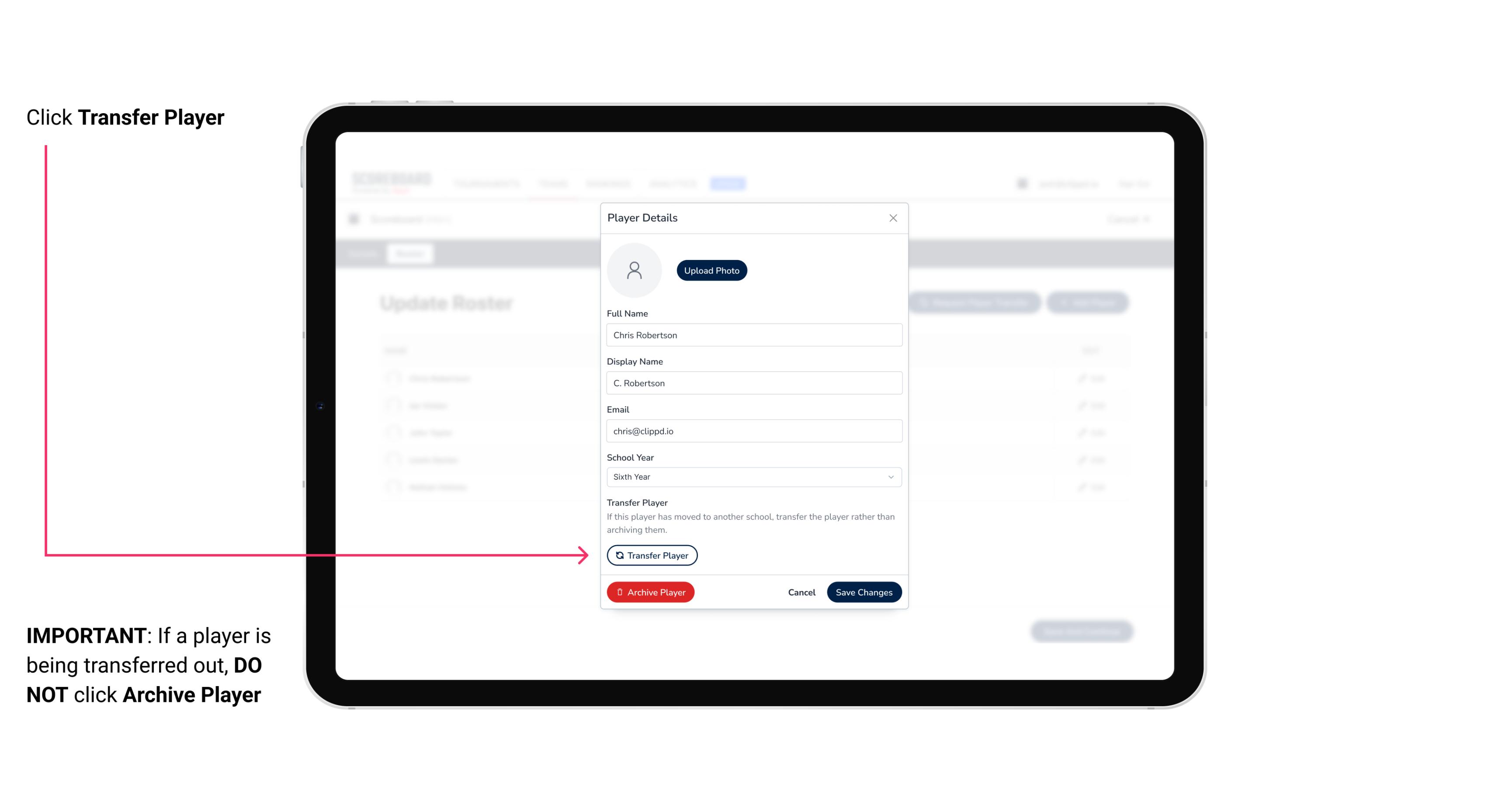Click the blurred active blue nav tab
The height and width of the screenshot is (812, 1509).
[x=730, y=183]
